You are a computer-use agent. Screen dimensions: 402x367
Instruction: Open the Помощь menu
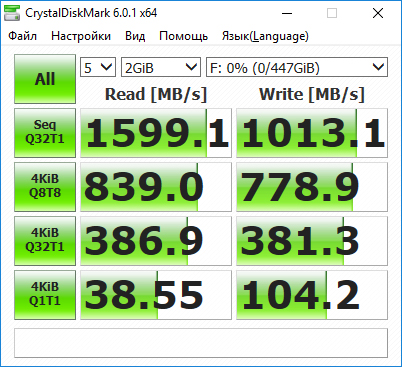(183, 36)
